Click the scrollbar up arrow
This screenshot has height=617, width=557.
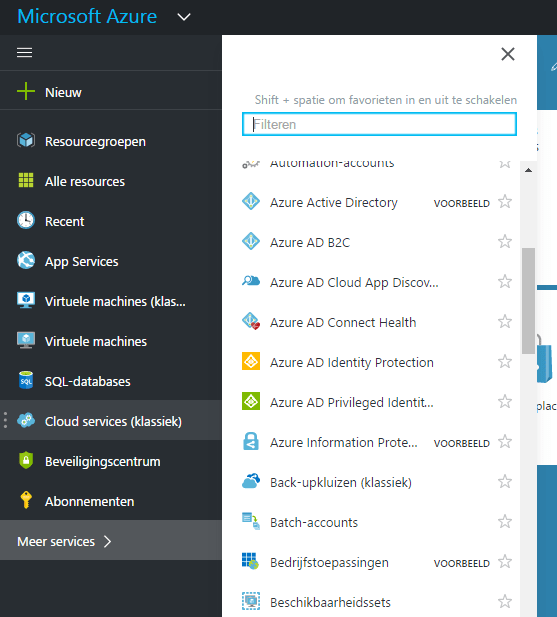528,170
